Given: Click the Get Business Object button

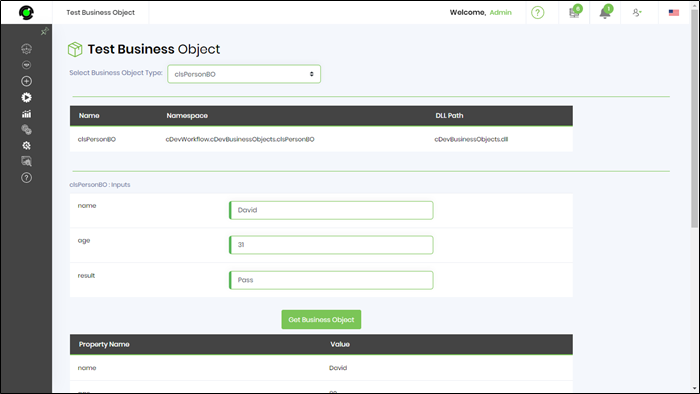Looking at the screenshot, I should pos(321,319).
